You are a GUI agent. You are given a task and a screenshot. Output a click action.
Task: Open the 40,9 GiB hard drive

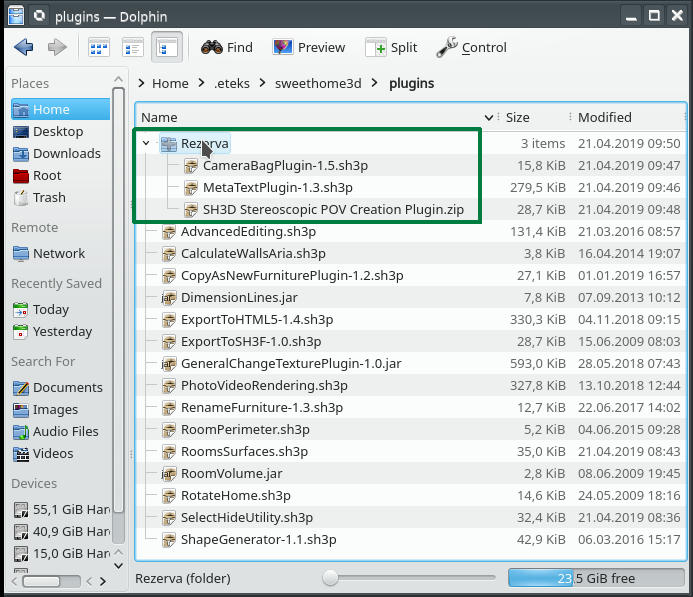click(x=61, y=532)
